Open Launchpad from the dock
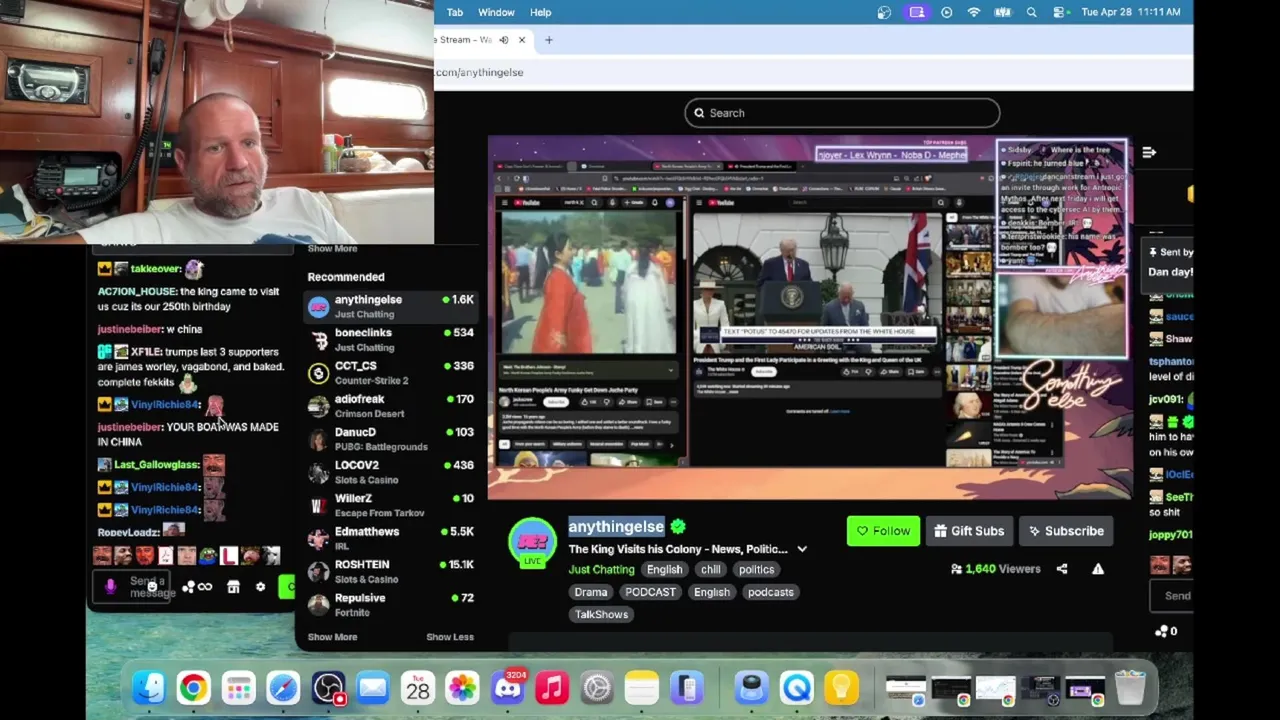The height and width of the screenshot is (720, 1280). (238, 688)
